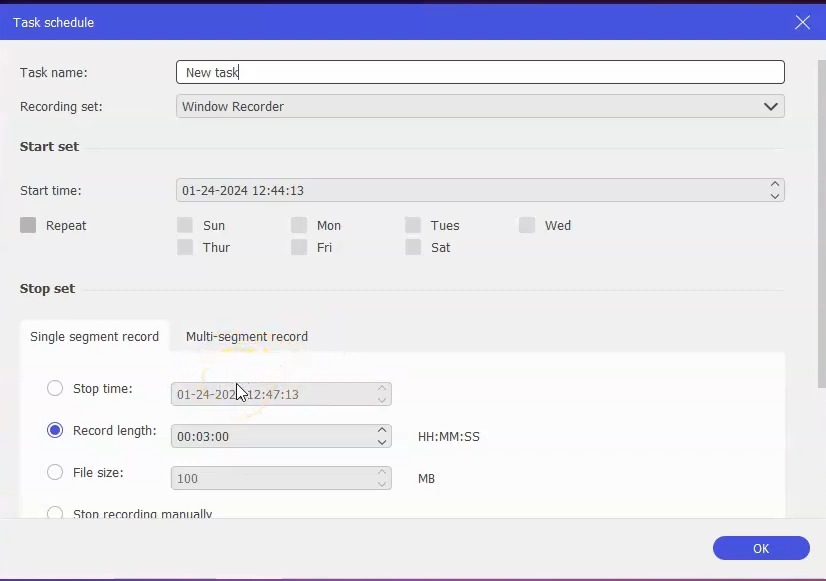The height and width of the screenshot is (581, 826).
Task: Decrease File size with down arrow
Action: (x=382, y=484)
